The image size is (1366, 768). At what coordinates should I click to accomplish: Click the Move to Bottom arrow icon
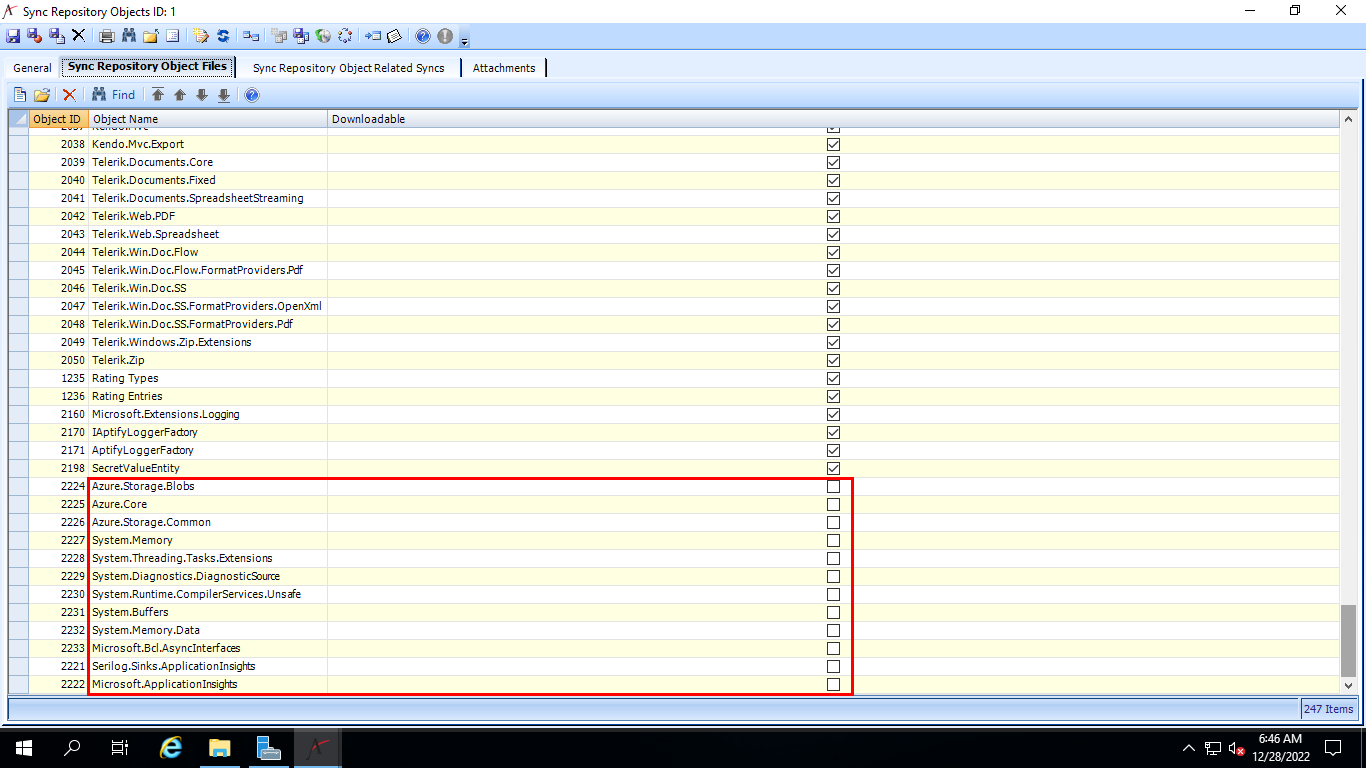coord(224,95)
